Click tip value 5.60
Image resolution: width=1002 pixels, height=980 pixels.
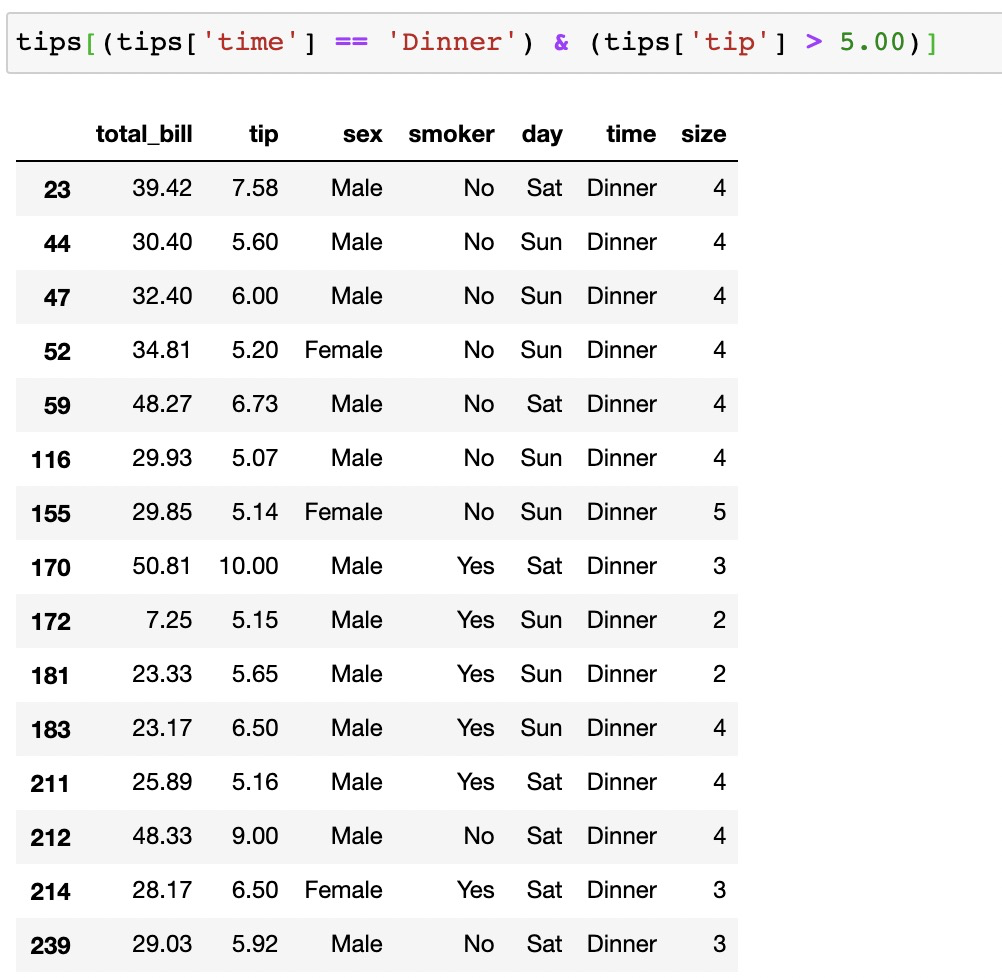254,241
